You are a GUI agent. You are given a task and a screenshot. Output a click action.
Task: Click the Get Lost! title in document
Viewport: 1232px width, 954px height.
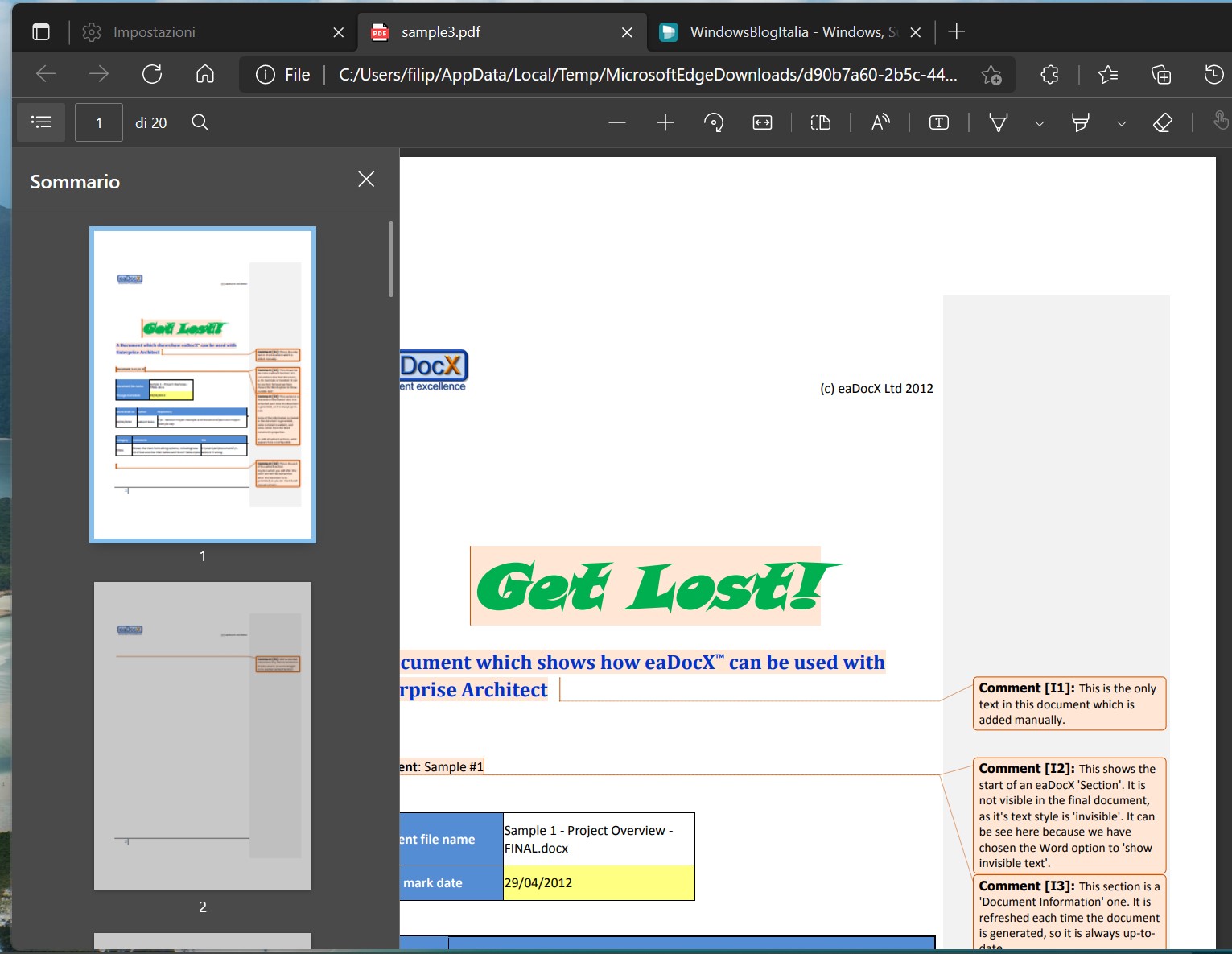pyautogui.click(x=658, y=586)
